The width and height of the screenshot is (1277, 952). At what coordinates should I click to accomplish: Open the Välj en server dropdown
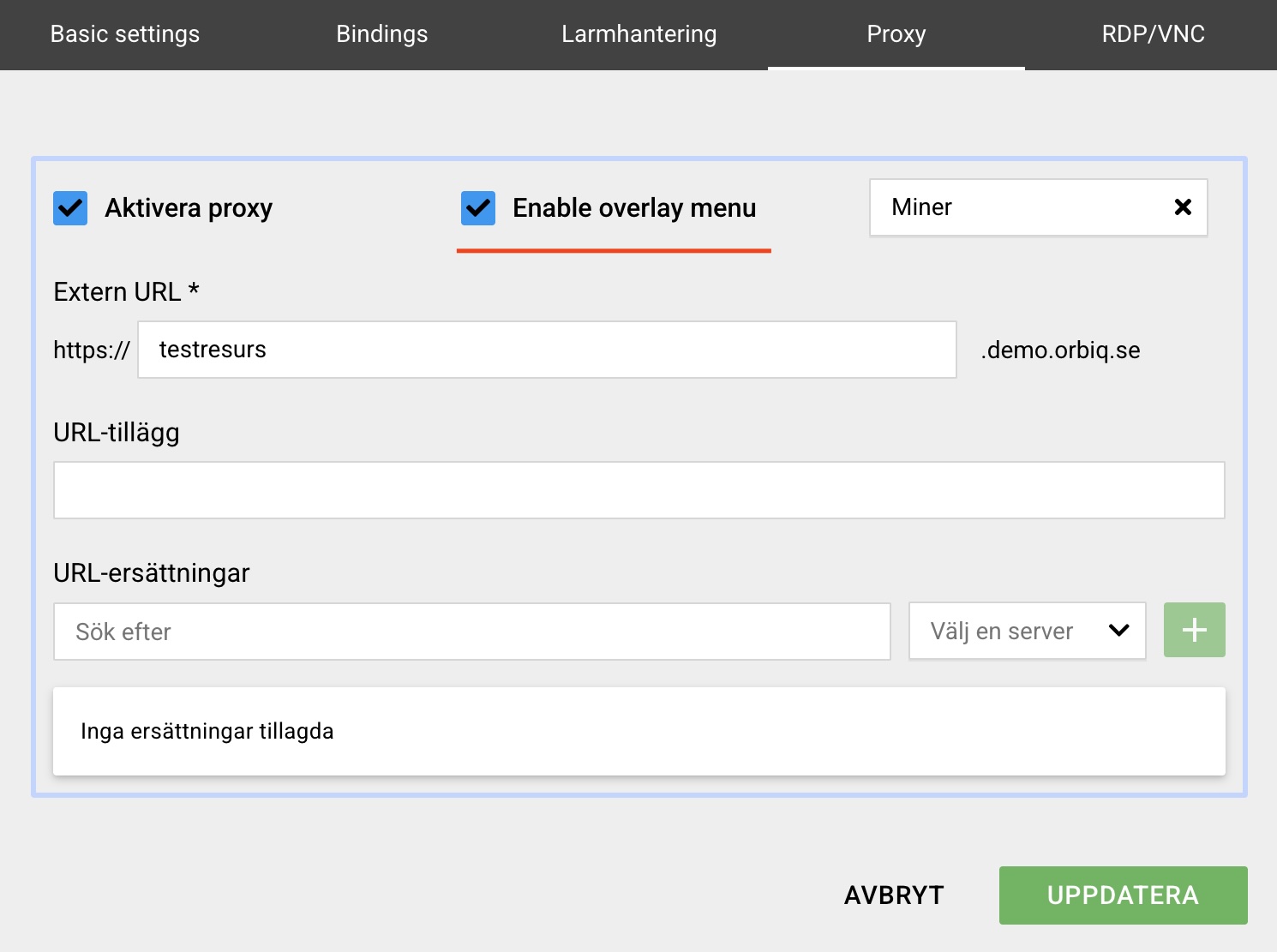[x=1026, y=632]
